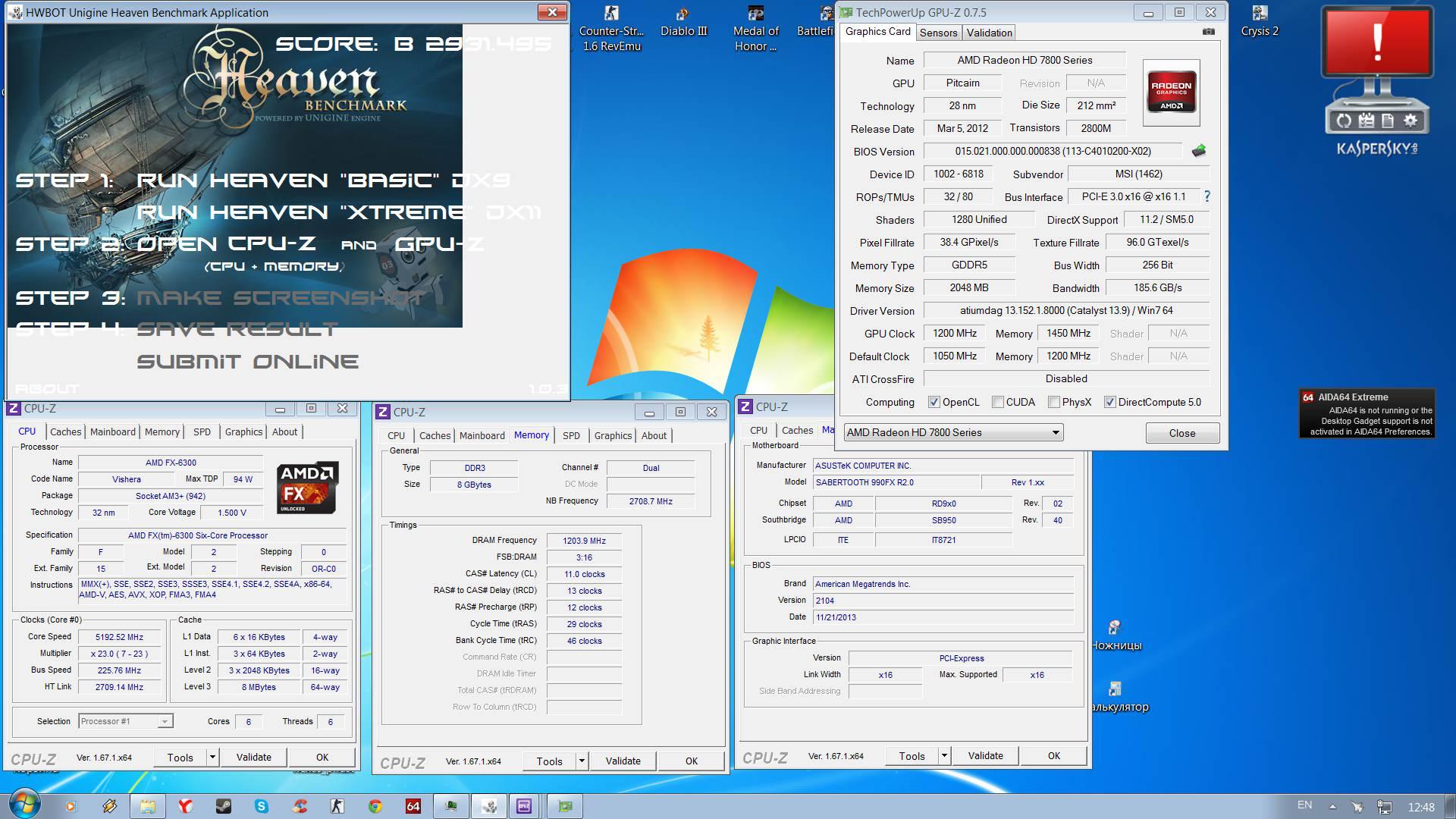The height and width of the screenshot is (819, 1456).
Task: Switch to Sensors tab in GPU-Z
Action: point(938,33)
